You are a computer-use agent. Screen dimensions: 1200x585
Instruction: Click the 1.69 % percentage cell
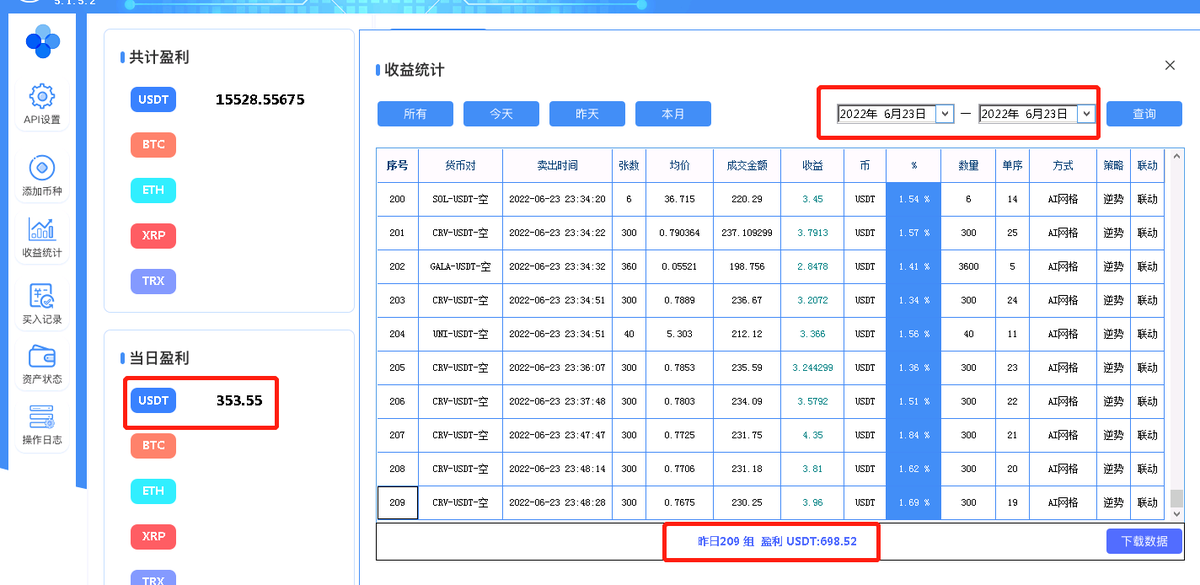pos(914,503)
